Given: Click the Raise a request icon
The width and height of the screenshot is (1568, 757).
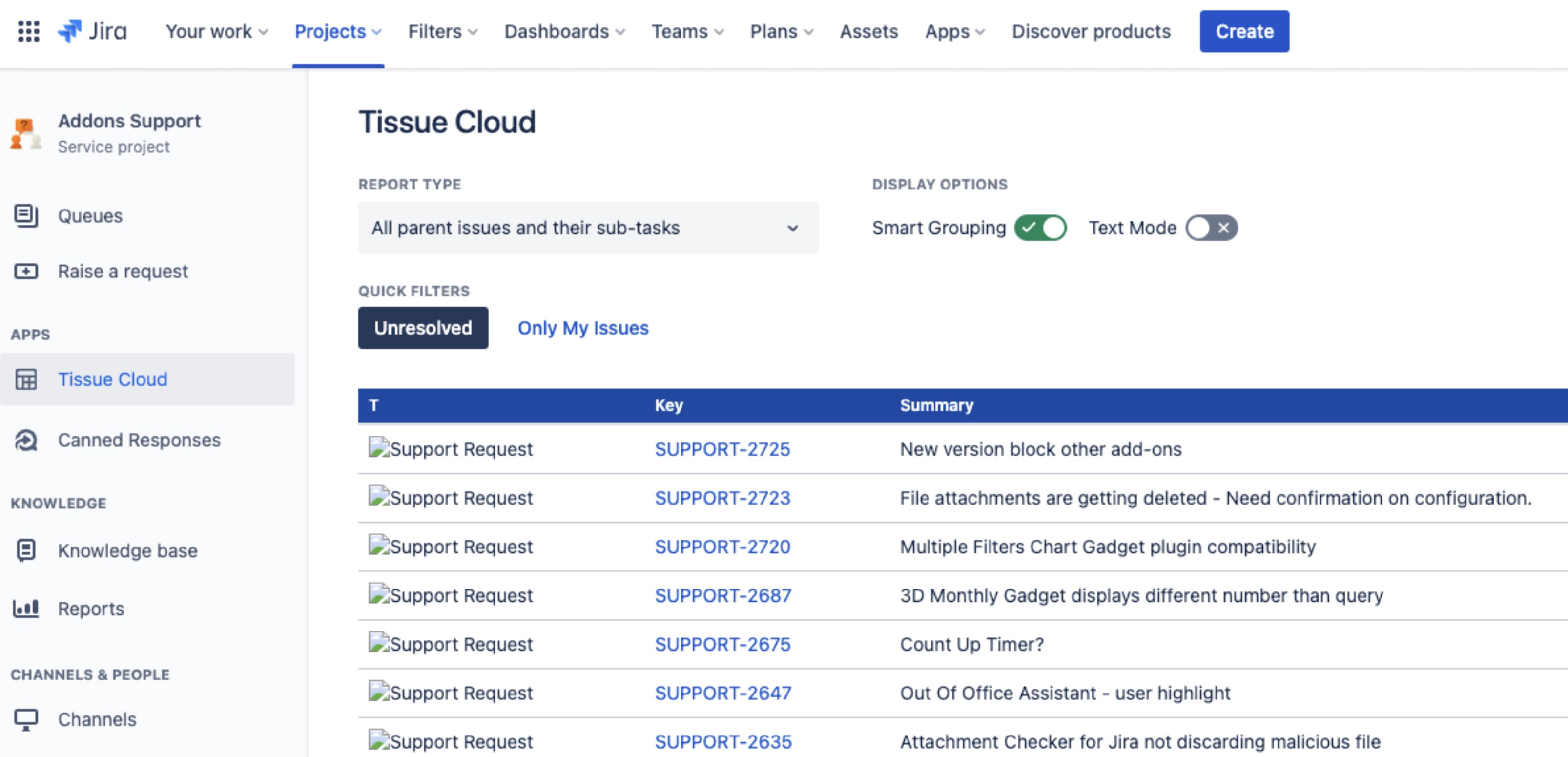Looking at the screenshot, I should (26, 271).
